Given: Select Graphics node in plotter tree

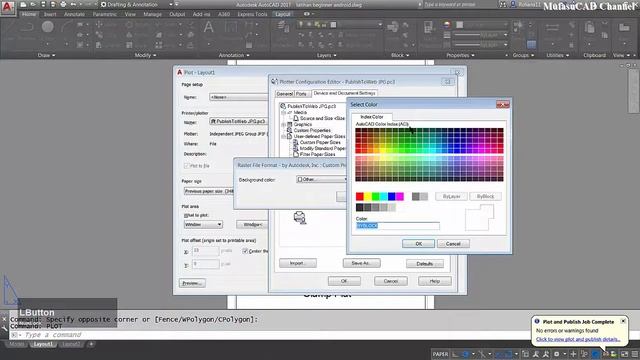Looking at the screenshot, I should point(302,124).
